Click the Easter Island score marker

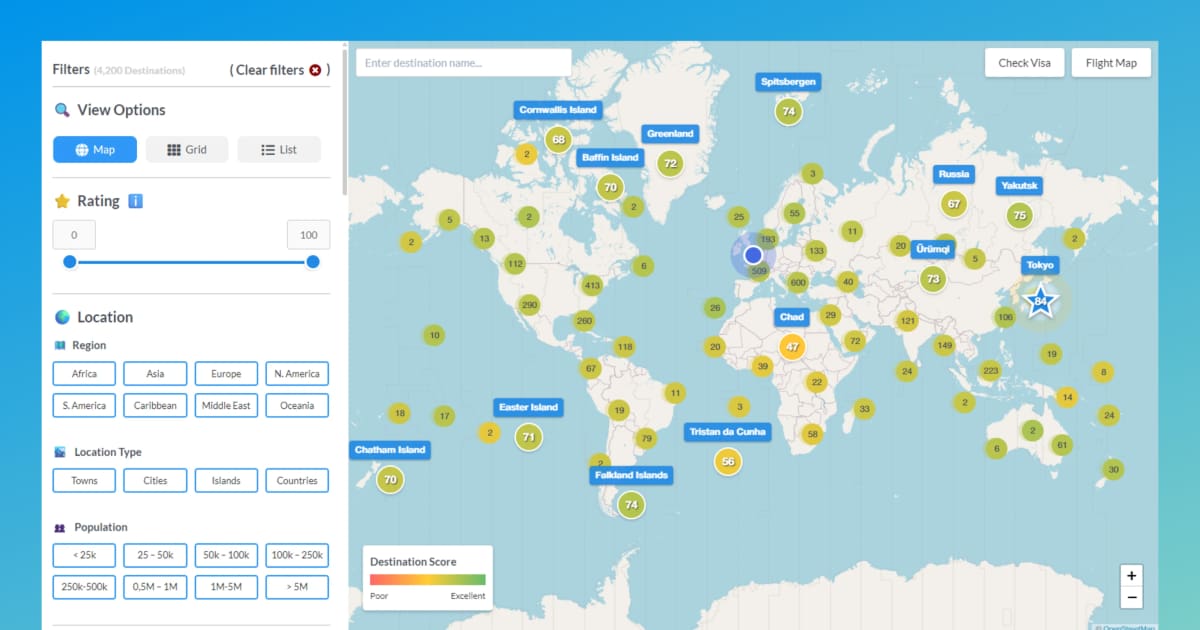(x=528, y=437)
